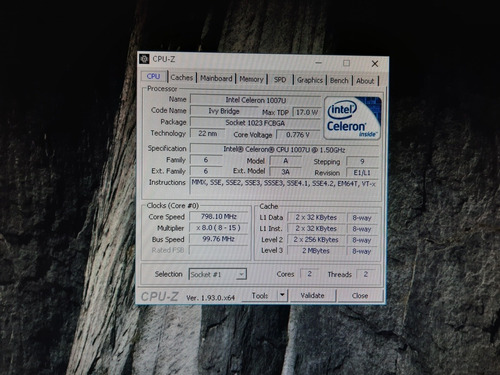The width and height of the screenshot is (500, 375).
Task: Click the Max TDP value 17.0 W
Action: tap(307, 112)
